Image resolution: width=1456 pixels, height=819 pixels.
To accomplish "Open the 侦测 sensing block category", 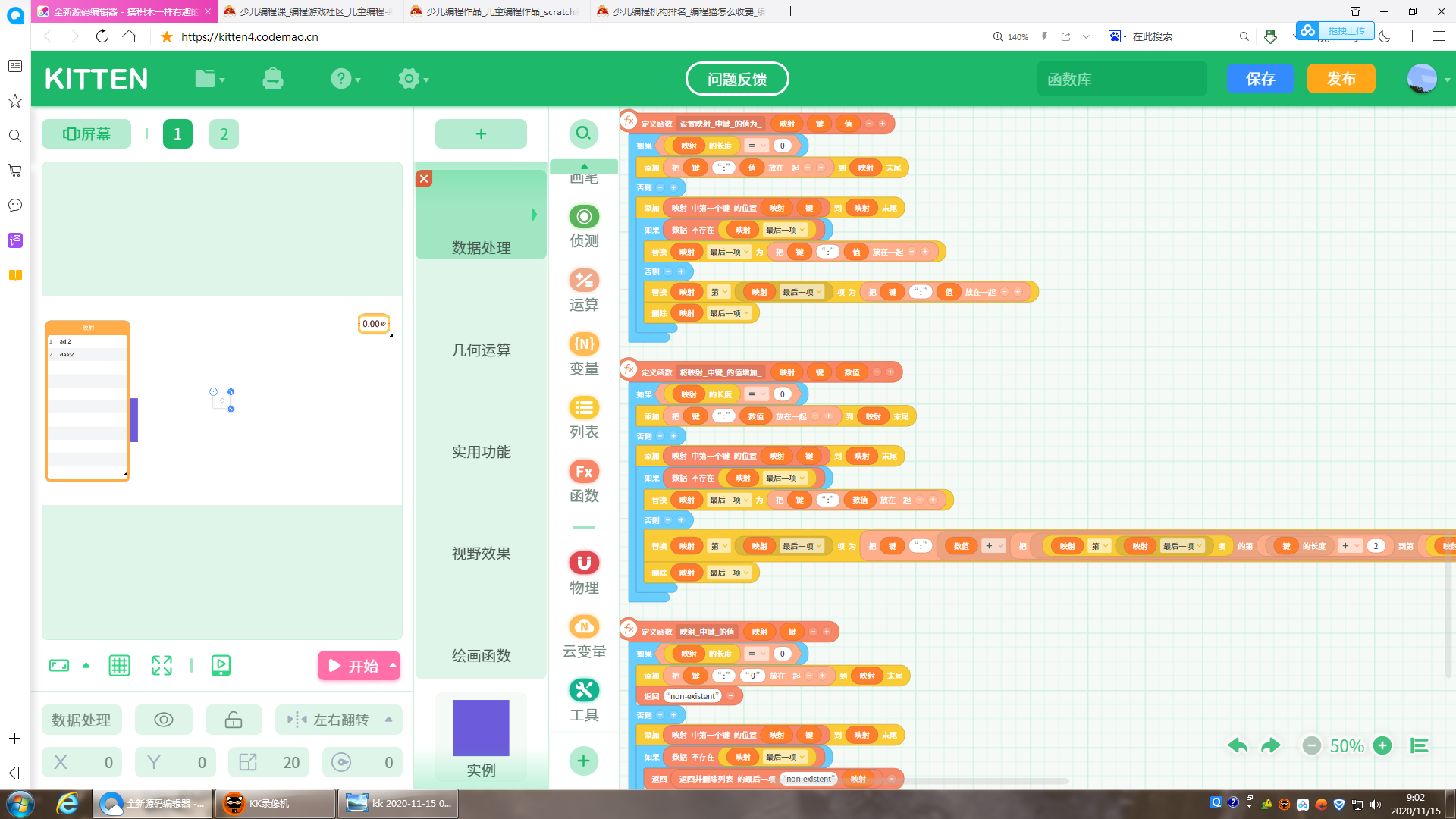I will (584, 226).
